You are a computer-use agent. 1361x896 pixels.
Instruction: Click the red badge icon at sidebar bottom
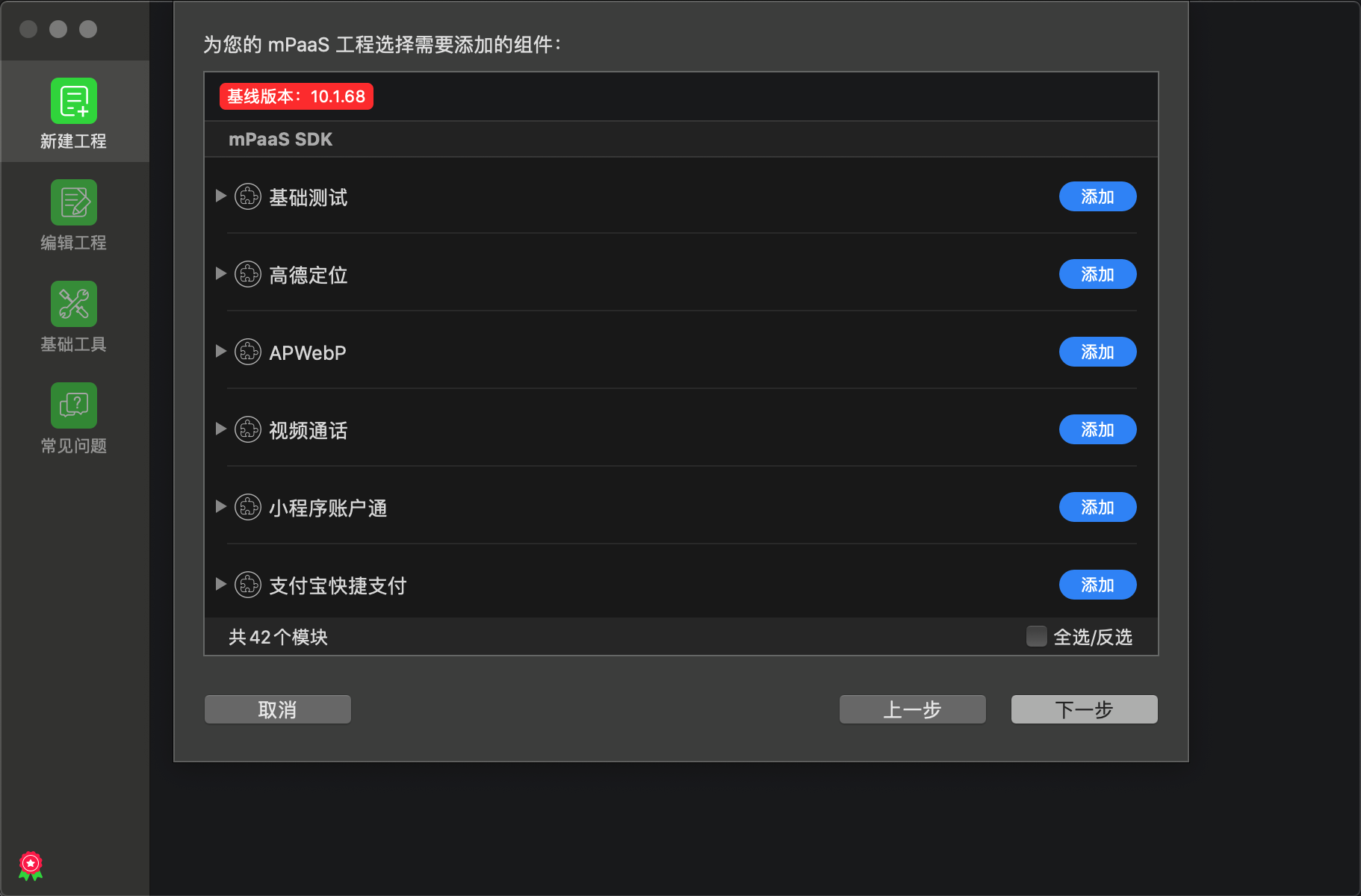point(31,866)
